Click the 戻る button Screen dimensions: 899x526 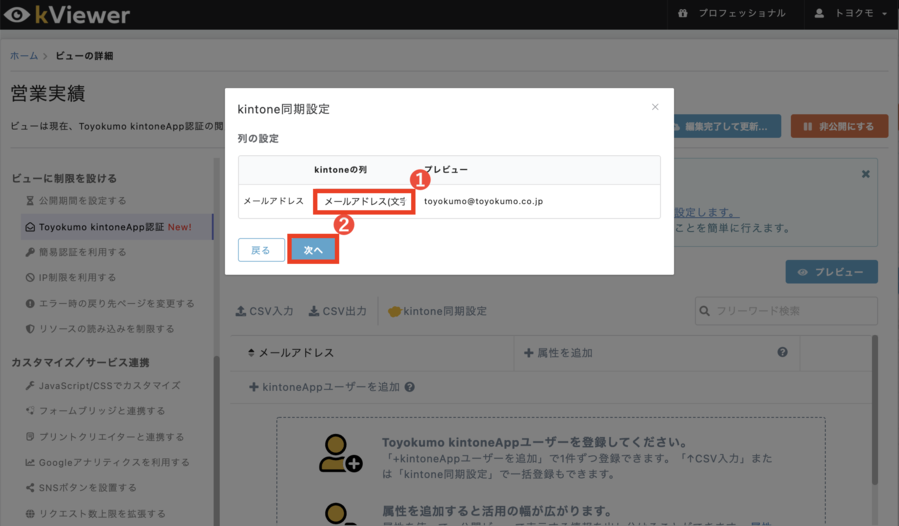click(x=261, y=250)
